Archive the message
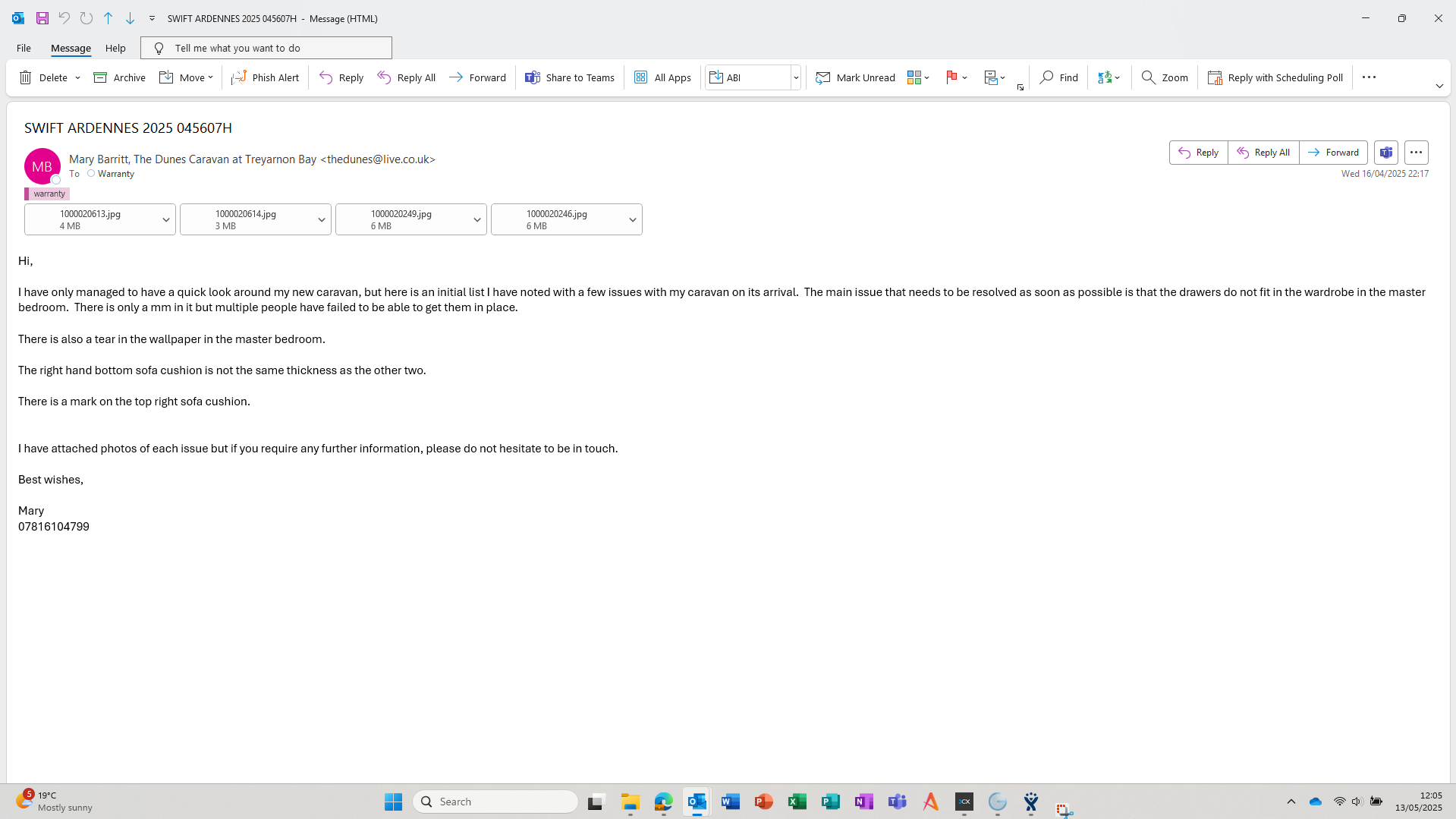 (x=119, y=77)
